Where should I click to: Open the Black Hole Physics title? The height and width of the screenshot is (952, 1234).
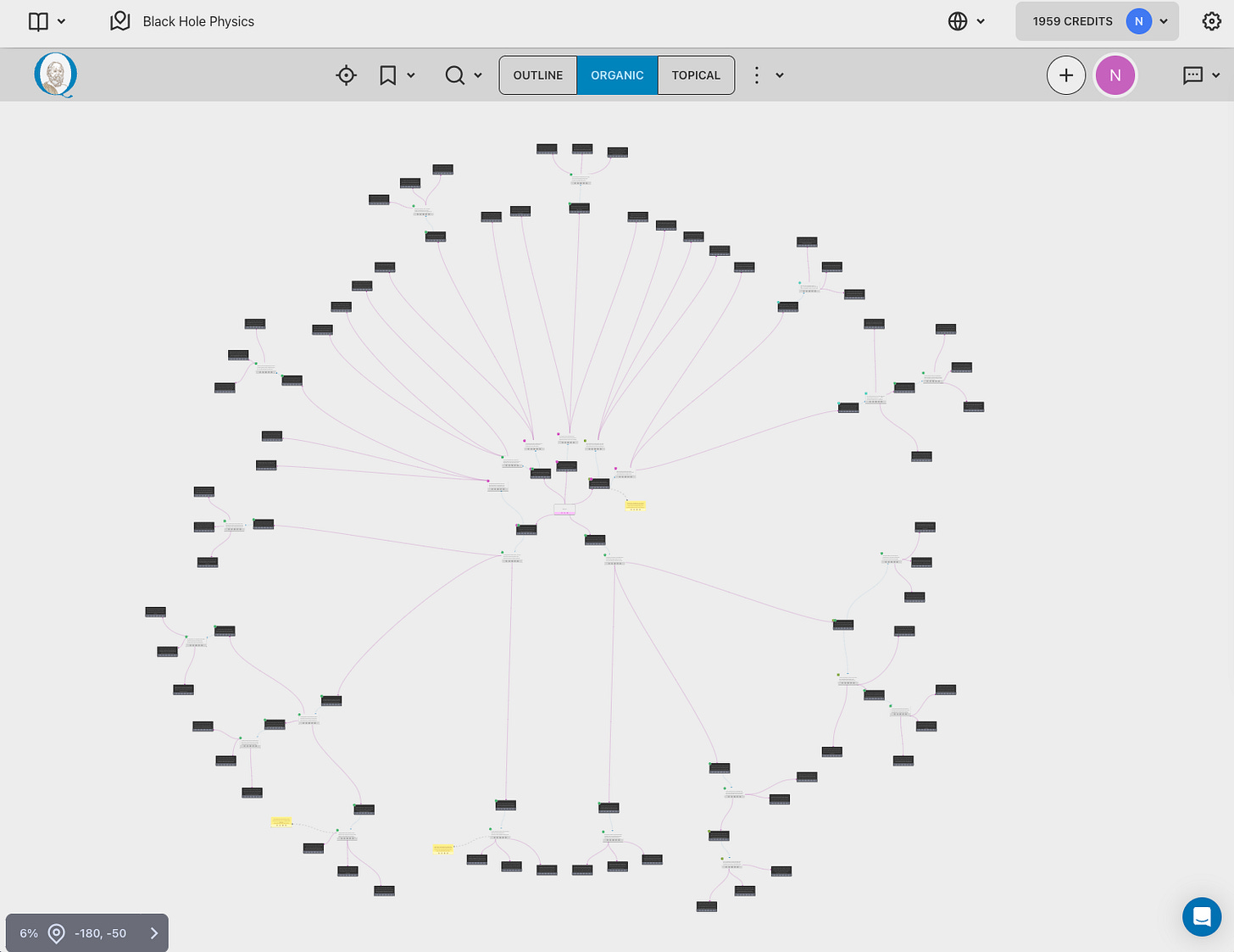(x=198, y=21)
